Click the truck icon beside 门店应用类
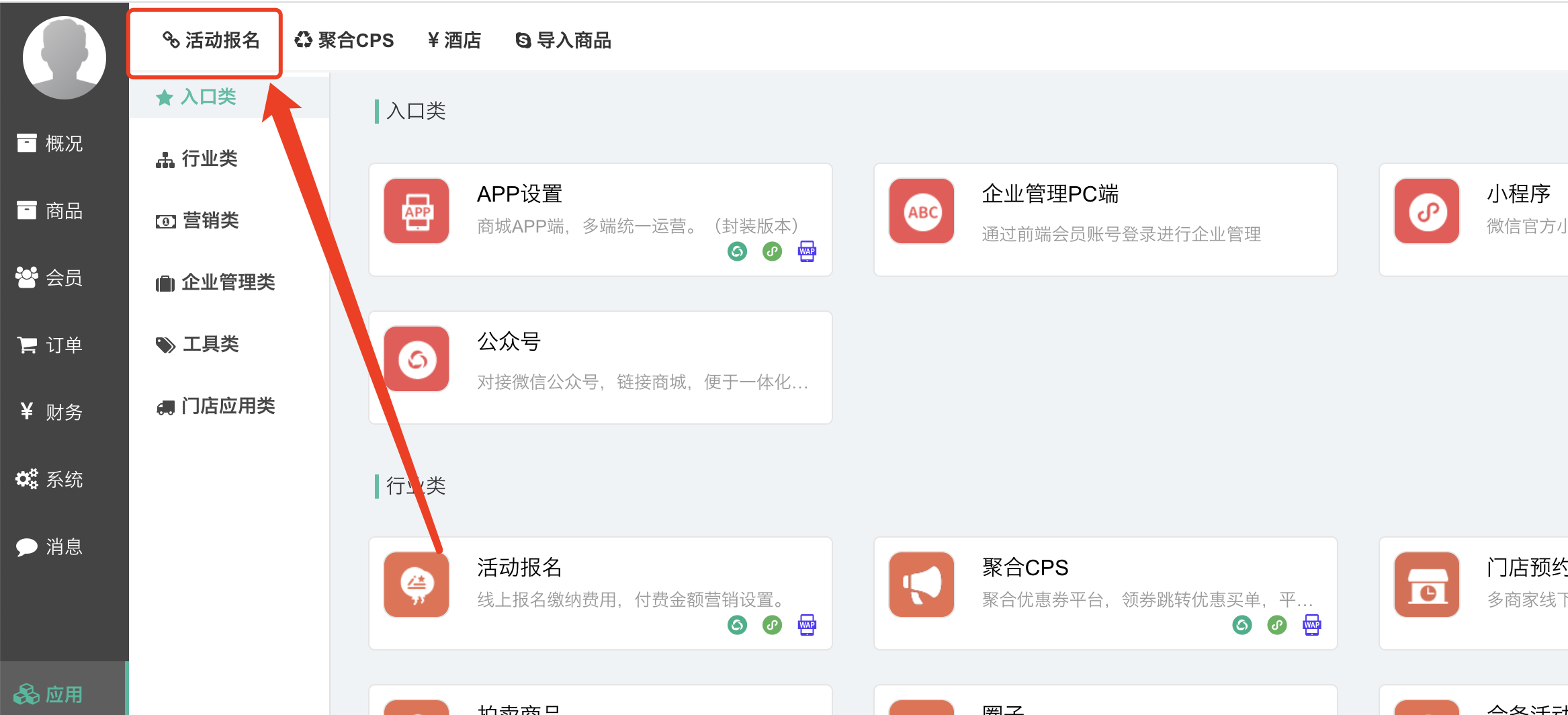The height and width of the screenshot is (715, 1568). click(x=165, y=407)
